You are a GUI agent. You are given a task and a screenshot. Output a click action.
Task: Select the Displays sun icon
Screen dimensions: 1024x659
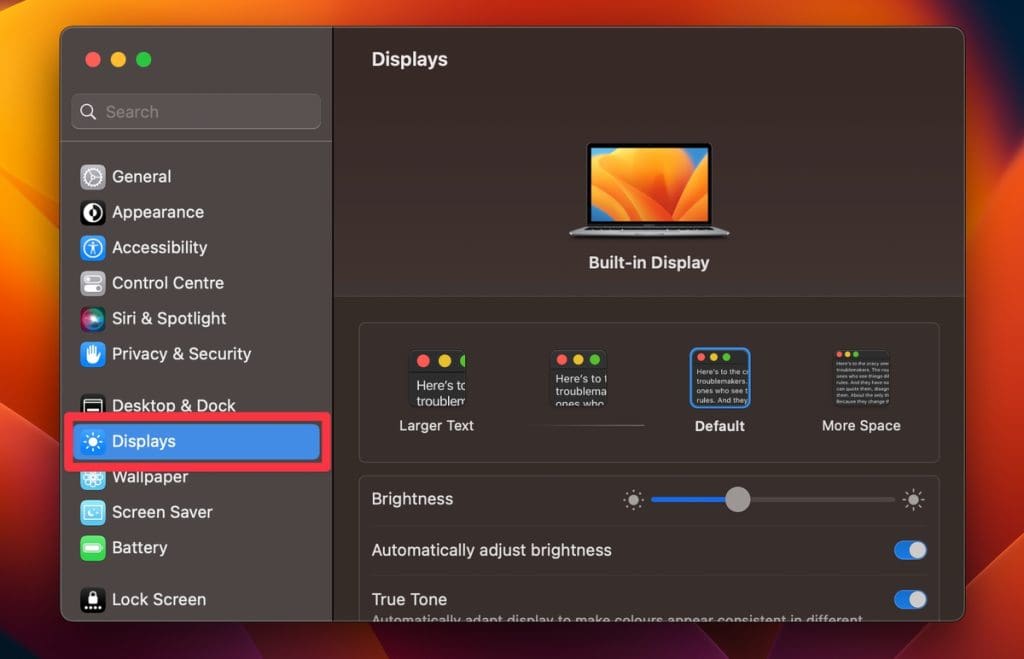pos(93,442)
